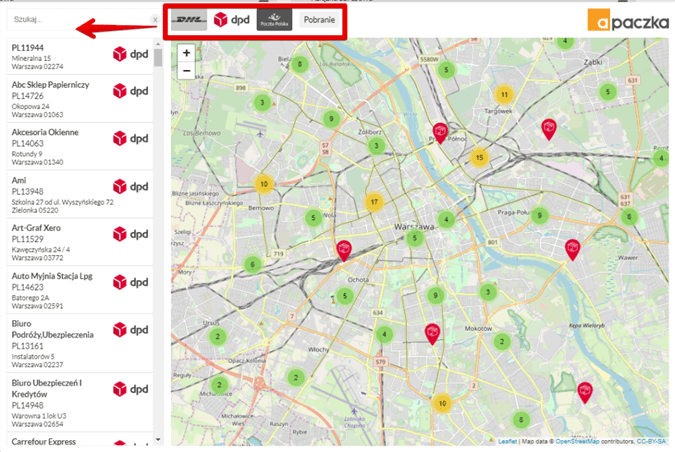The height and width of the screenshot is (452, 675).
Task: Select Akcesoria Okienne pickup point
Action: coord(80,147)
